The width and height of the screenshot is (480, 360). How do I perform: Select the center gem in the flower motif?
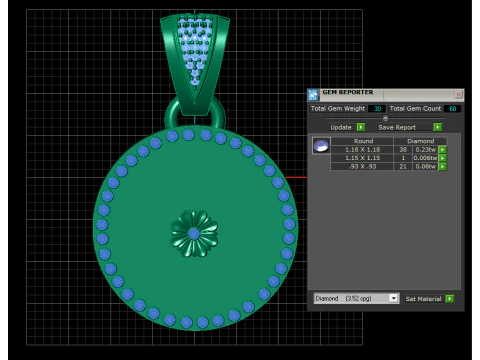[194, 234]
